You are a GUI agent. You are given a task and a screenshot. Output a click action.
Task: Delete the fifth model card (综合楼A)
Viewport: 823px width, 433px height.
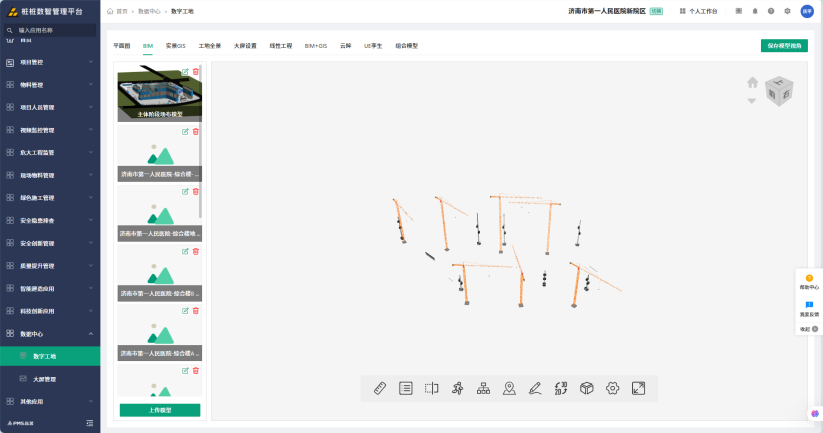[x=196, y=311]
